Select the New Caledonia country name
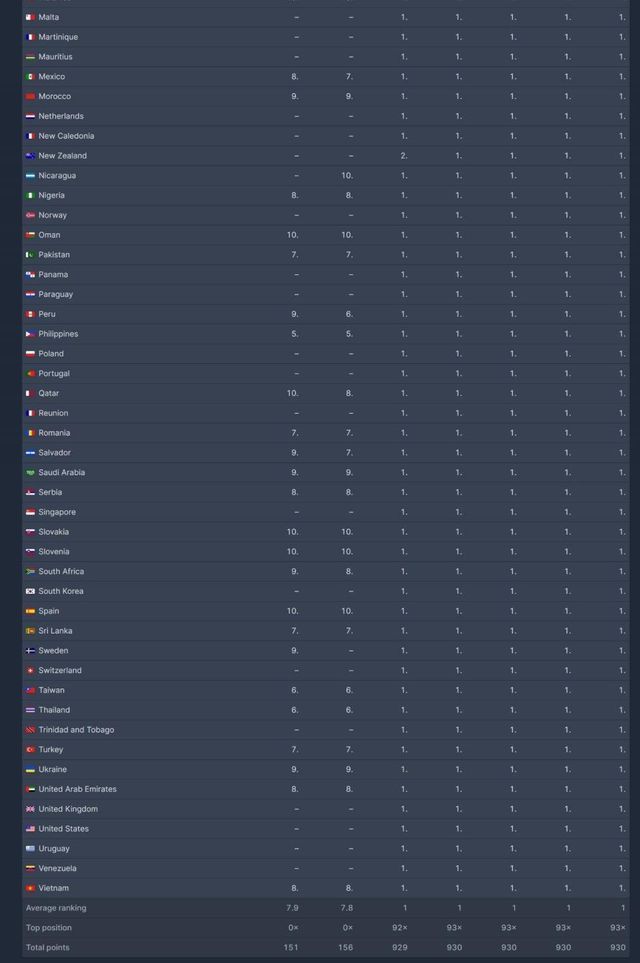This screenshot has height=963, width=640. (x=66, y=136)
